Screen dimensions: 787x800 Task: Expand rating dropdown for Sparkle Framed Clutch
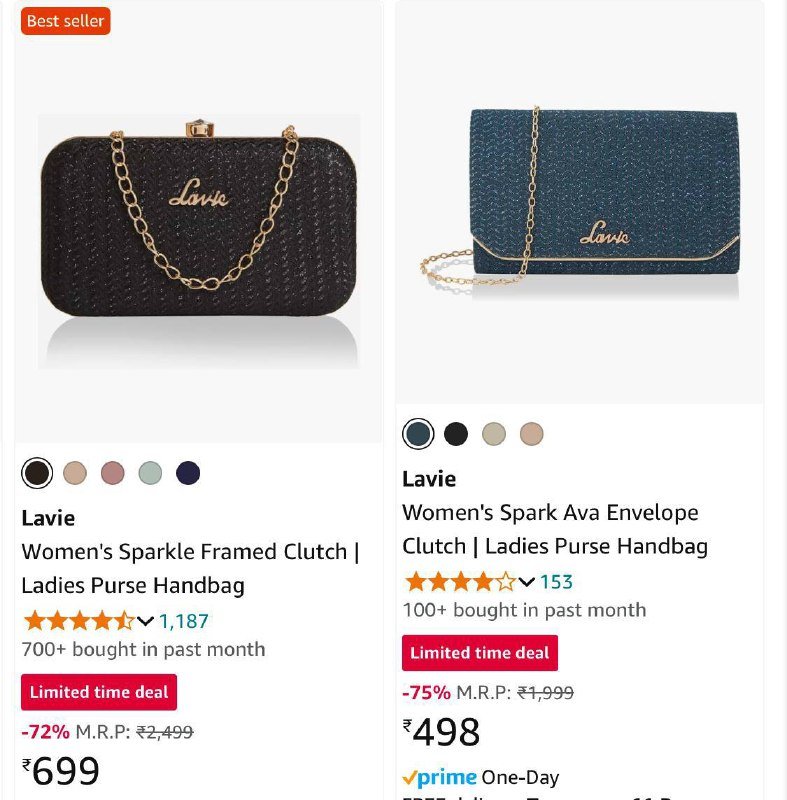[145, 621]
